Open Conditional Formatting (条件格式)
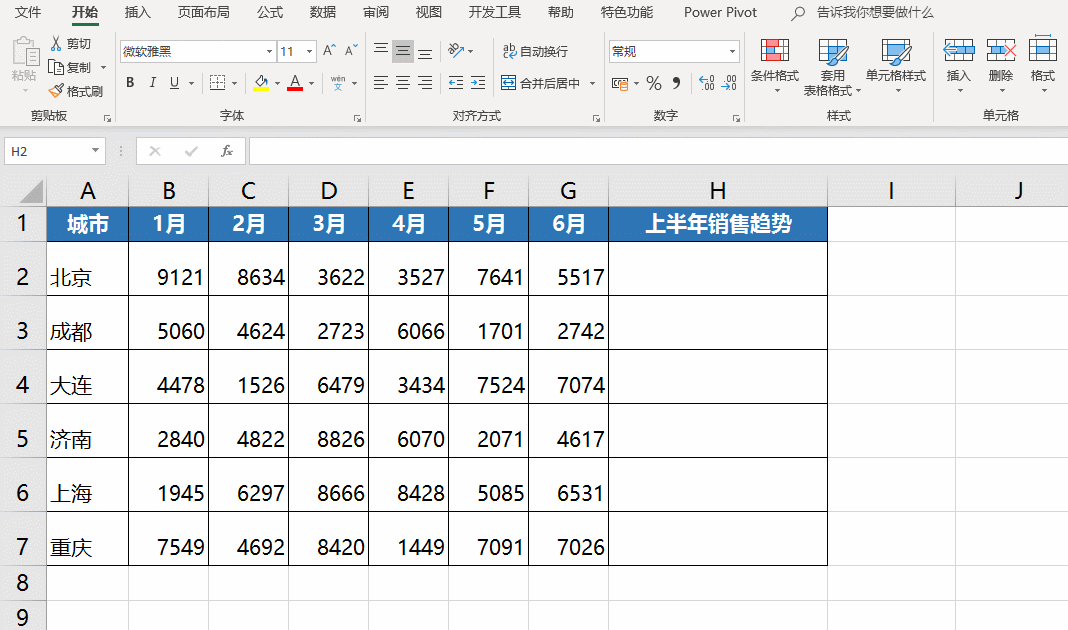1068x630 pixels. 774,65
